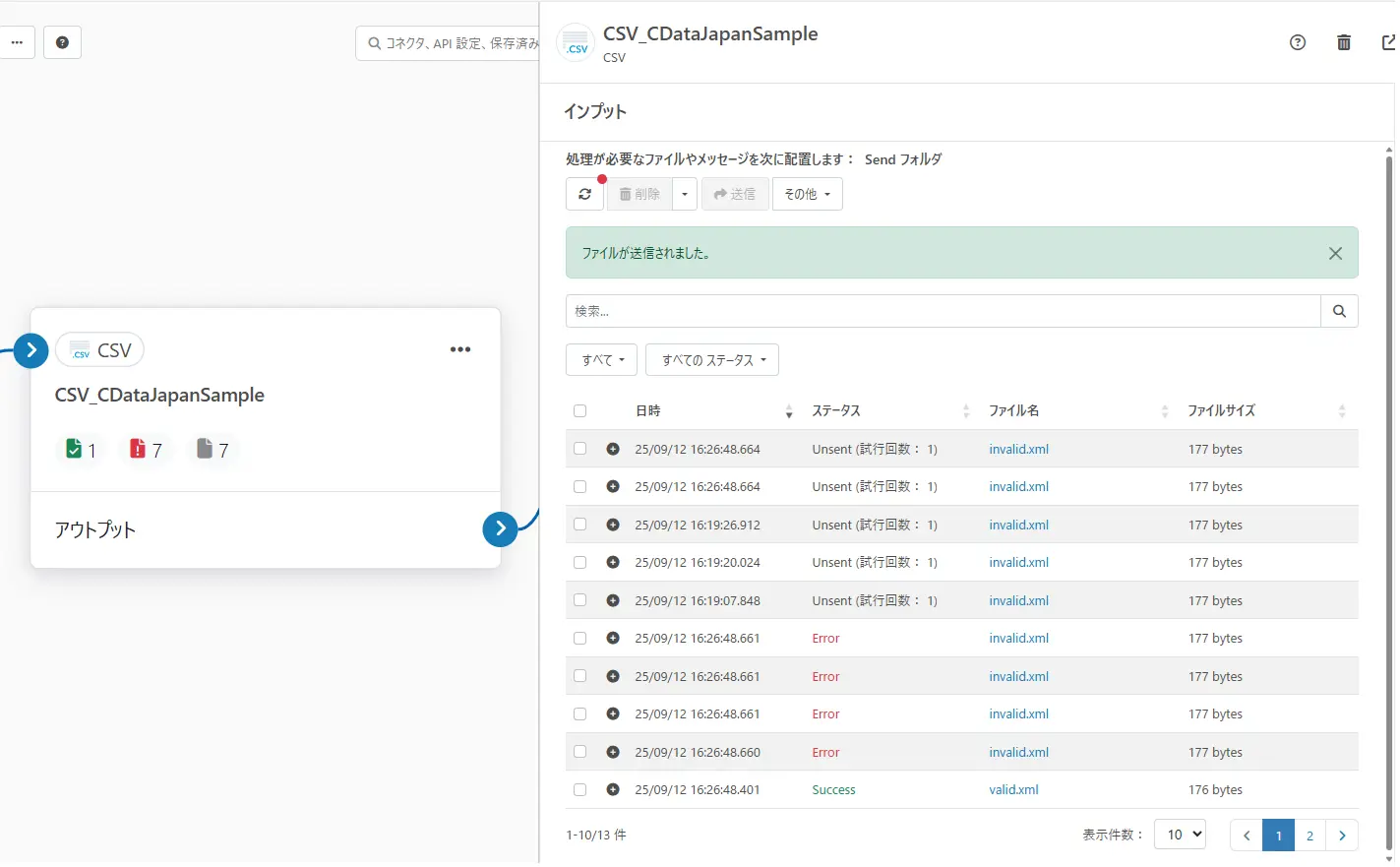The width and height of the screenshot is (1400, 867).
Task: Open invalid.xml from the 16:19:26.912 row
Action: click(1018, 525)
